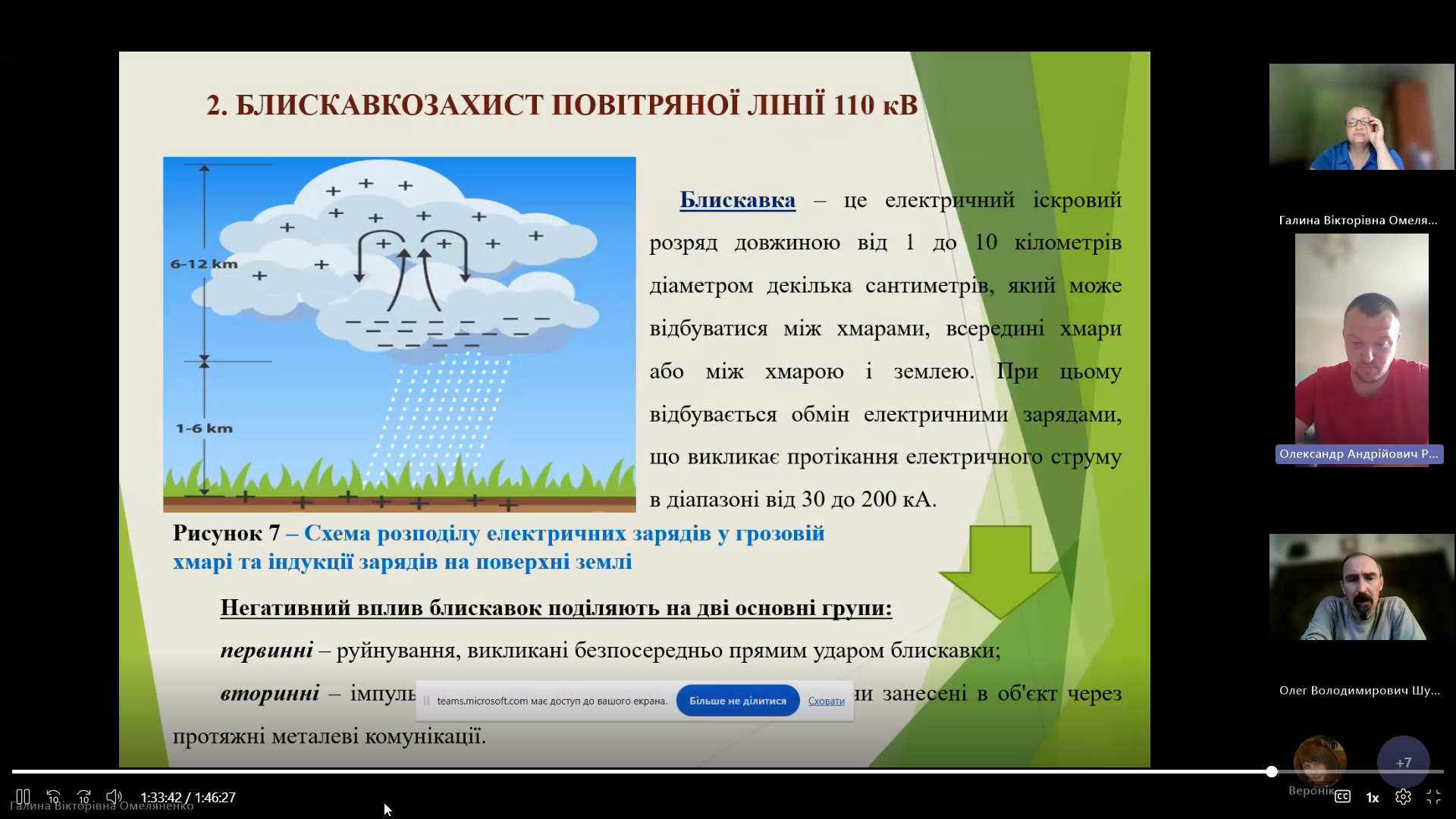Viewport: 1456px width, 819px height.
Task: Select Олег Володимирович video thumbnail
Action: 1362,587
